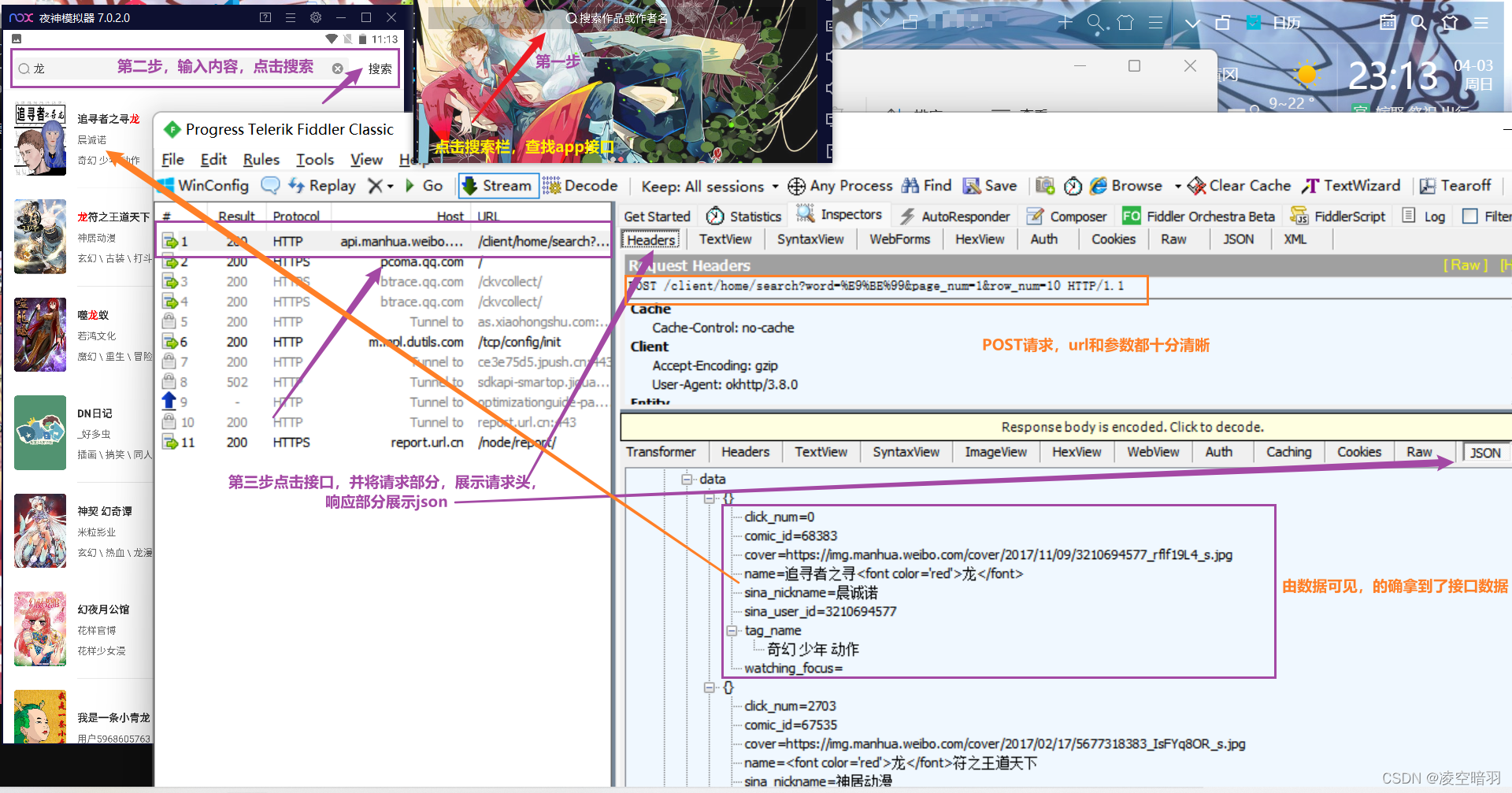This screenshot has height=793, width=1512.
Task: Clear the Nox search field with the X
Action: pyautogui.click(x=337, y=69)
